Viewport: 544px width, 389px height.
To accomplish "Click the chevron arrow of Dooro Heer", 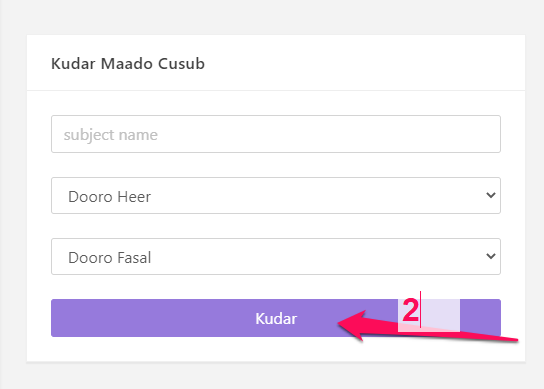I will 491,195.
